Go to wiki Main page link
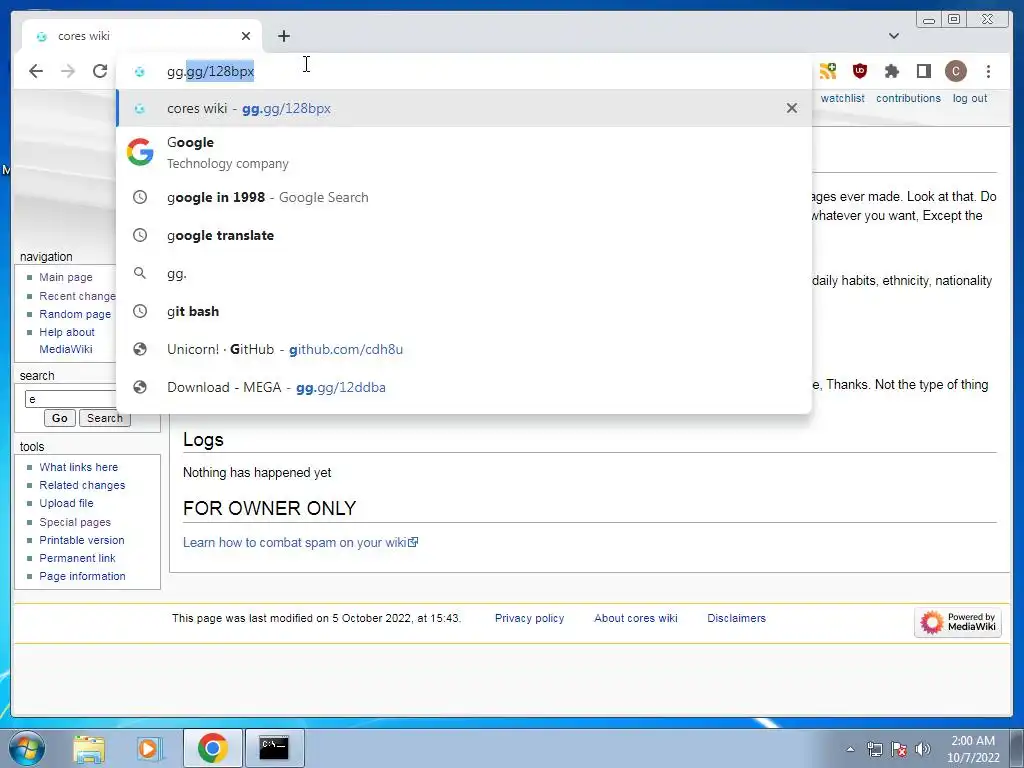This screenshot has width=1024, height=768. coord(66,277)
